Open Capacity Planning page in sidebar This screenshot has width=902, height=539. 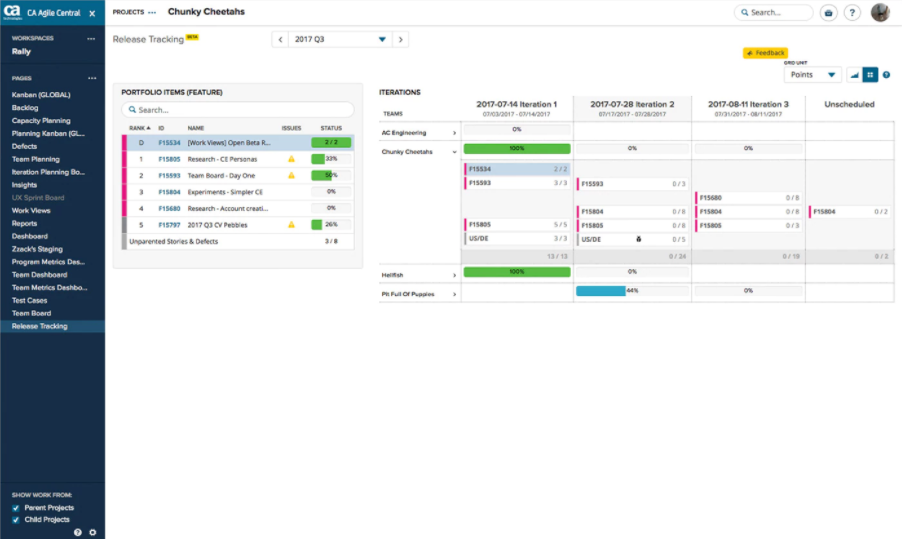pos(41,120)
